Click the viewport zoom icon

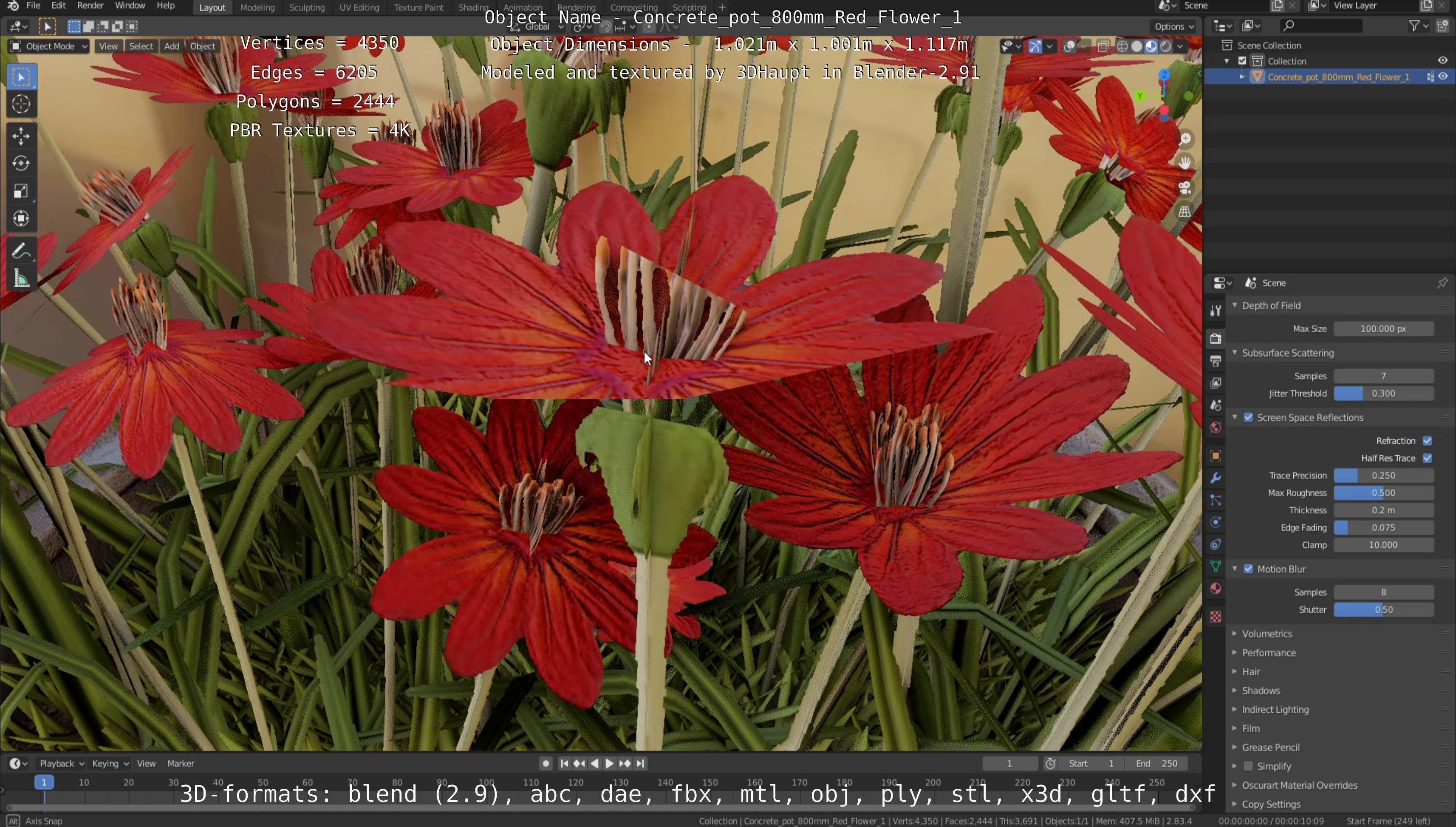[x=1185, y=139]
